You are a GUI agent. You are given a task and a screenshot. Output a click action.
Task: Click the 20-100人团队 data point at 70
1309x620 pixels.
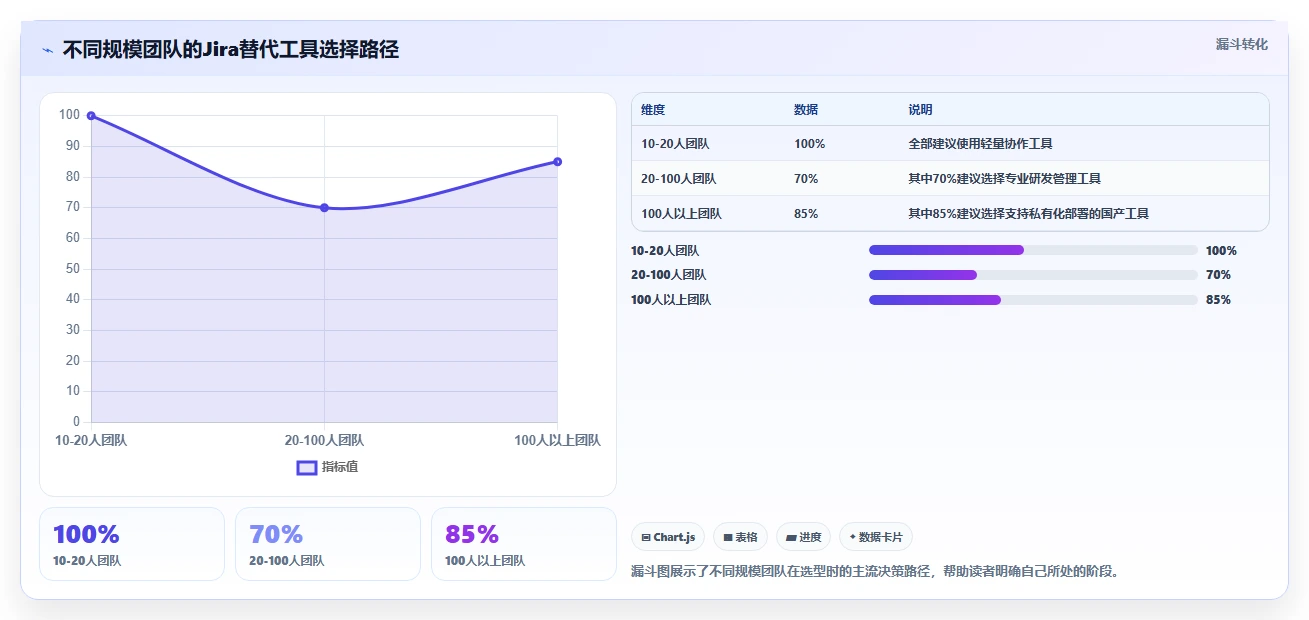point(324,208)
